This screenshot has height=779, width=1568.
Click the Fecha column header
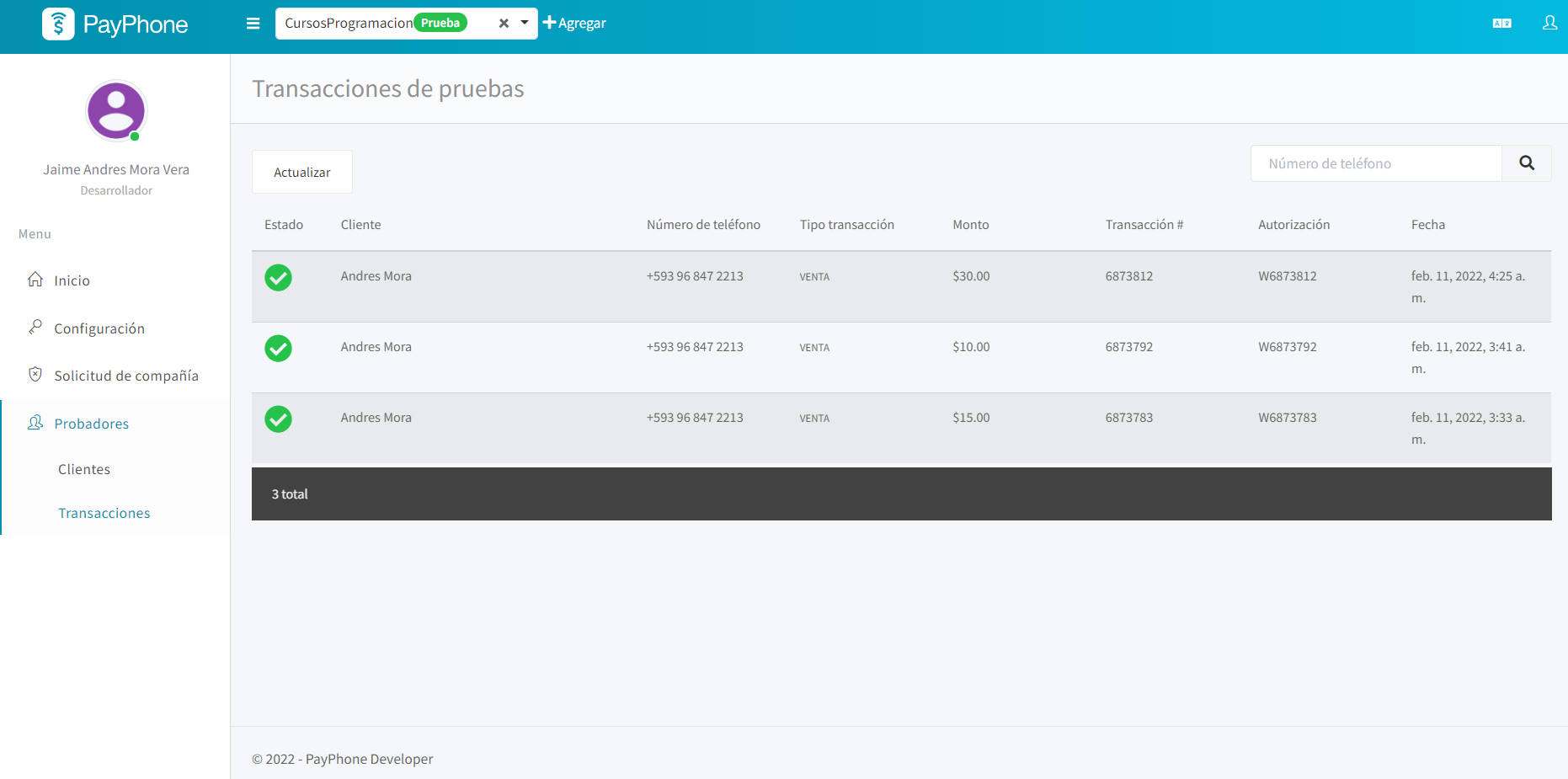pyautogui.click(x=1428, y=225)
